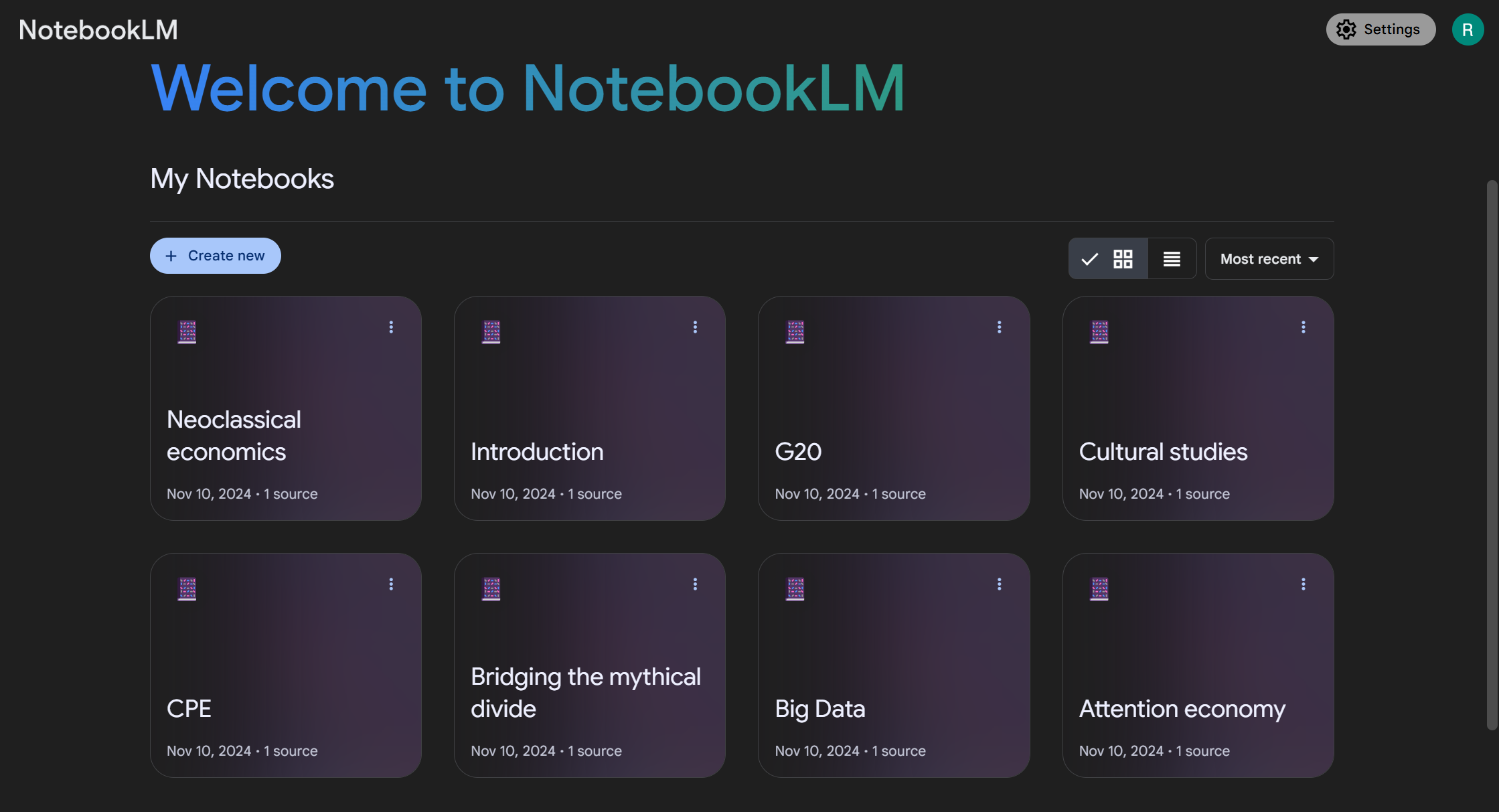Click the My Notebooks heading
The image size is (1499, 812).
(x=242, y=179)
